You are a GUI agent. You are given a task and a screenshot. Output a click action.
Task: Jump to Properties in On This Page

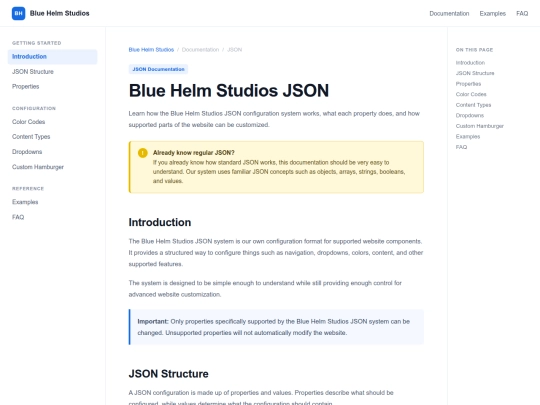coord(468,84)
